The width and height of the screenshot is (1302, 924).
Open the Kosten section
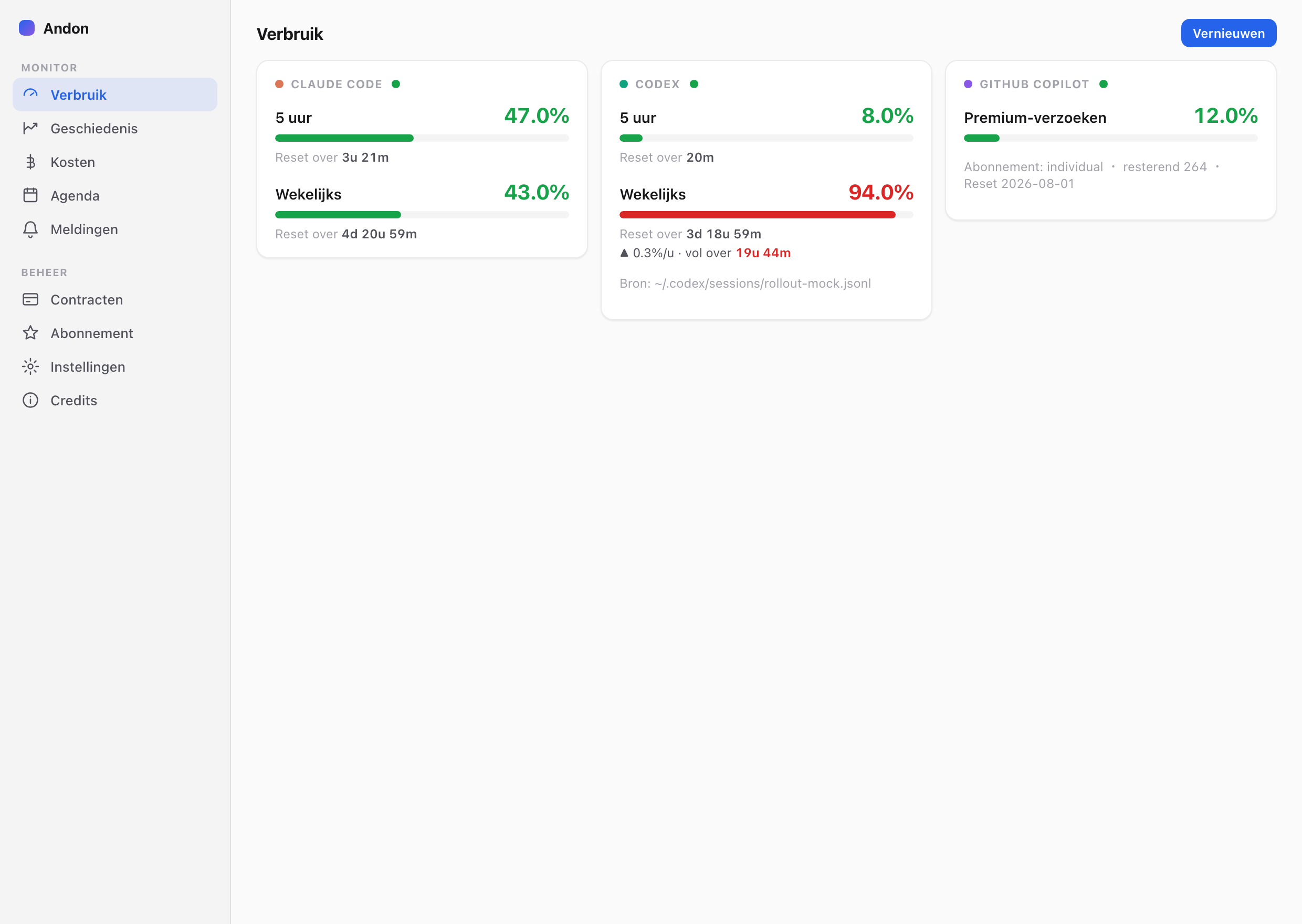click(115, 162)
